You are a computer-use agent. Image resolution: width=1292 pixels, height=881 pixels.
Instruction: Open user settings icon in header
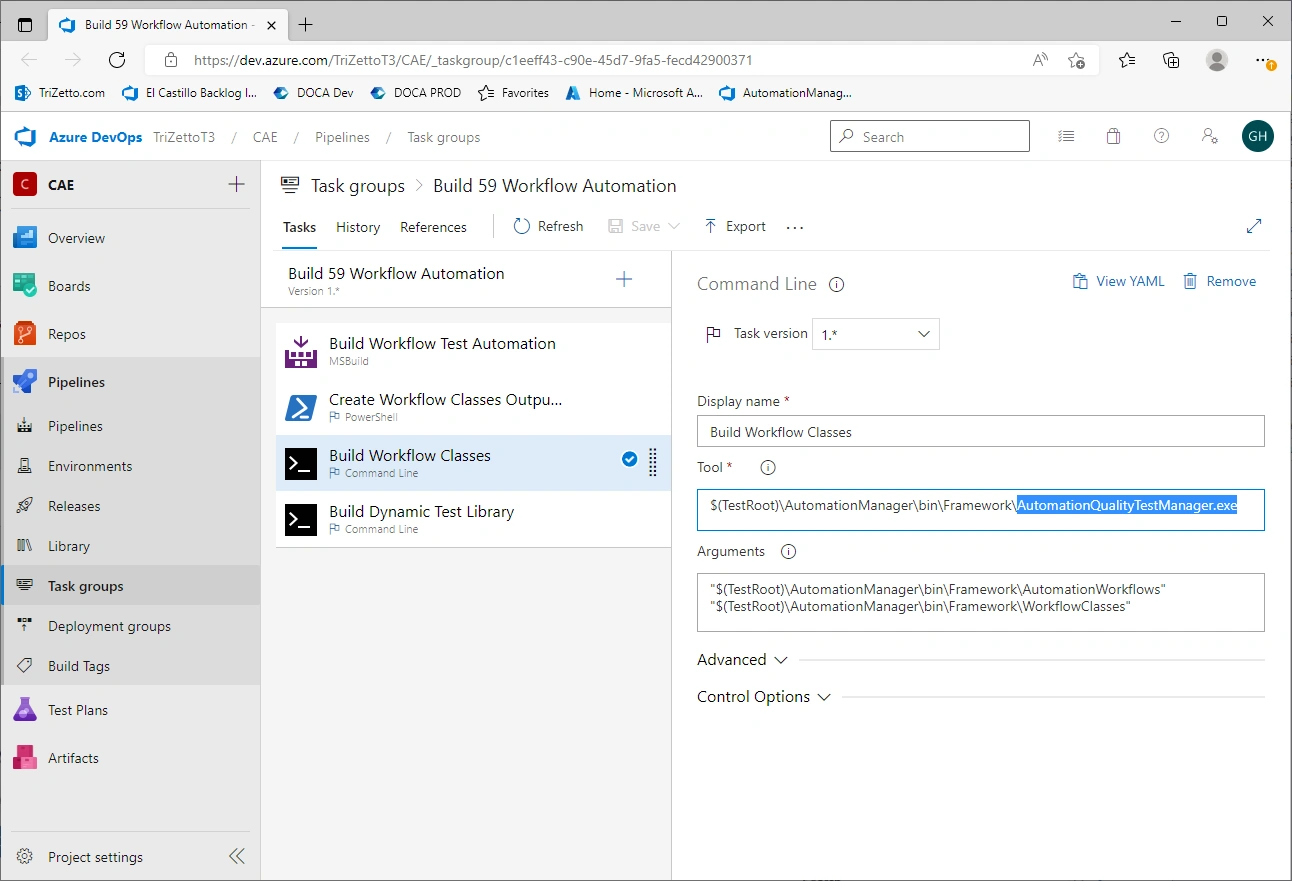pyautogui.click(x=1209, y=136)
